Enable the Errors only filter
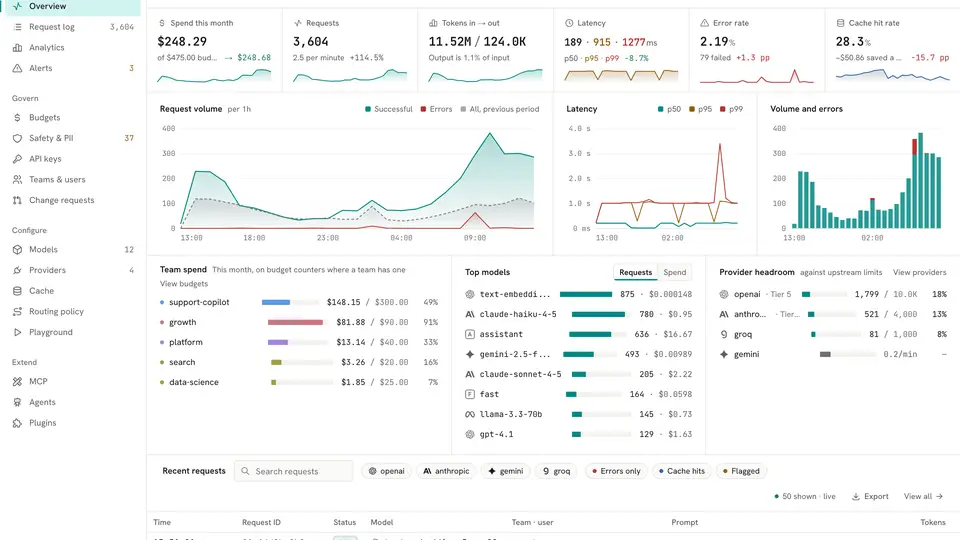This screenshot has height=540, width=960. click(616, 471)
